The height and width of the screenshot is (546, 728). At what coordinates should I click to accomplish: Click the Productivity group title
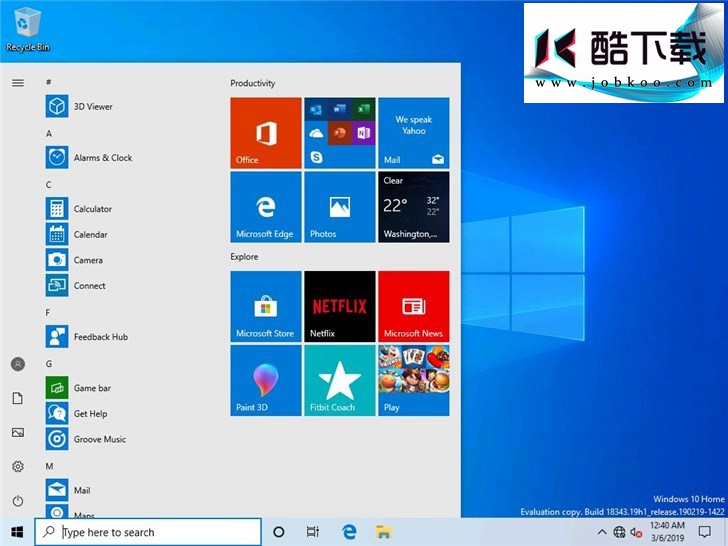point(253,84)
